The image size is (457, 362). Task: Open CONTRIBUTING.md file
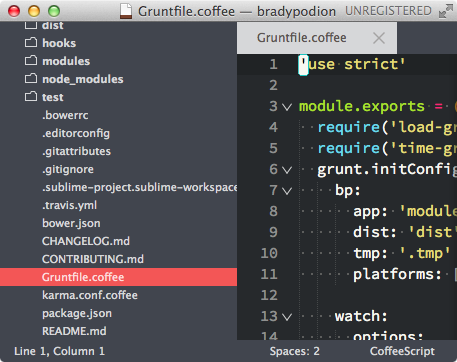coord(93,259)
